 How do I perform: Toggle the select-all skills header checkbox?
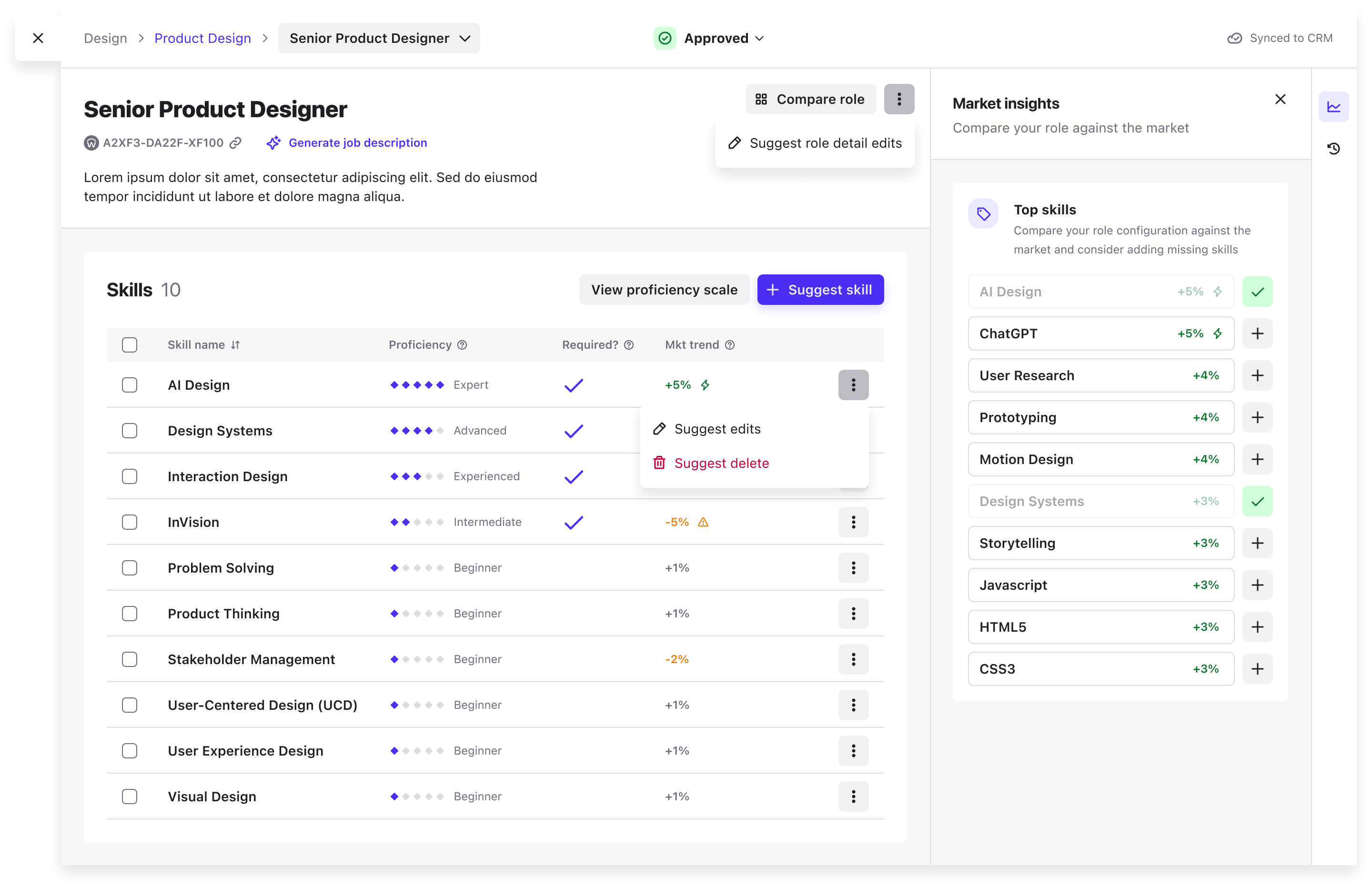(x=130, y=345)
